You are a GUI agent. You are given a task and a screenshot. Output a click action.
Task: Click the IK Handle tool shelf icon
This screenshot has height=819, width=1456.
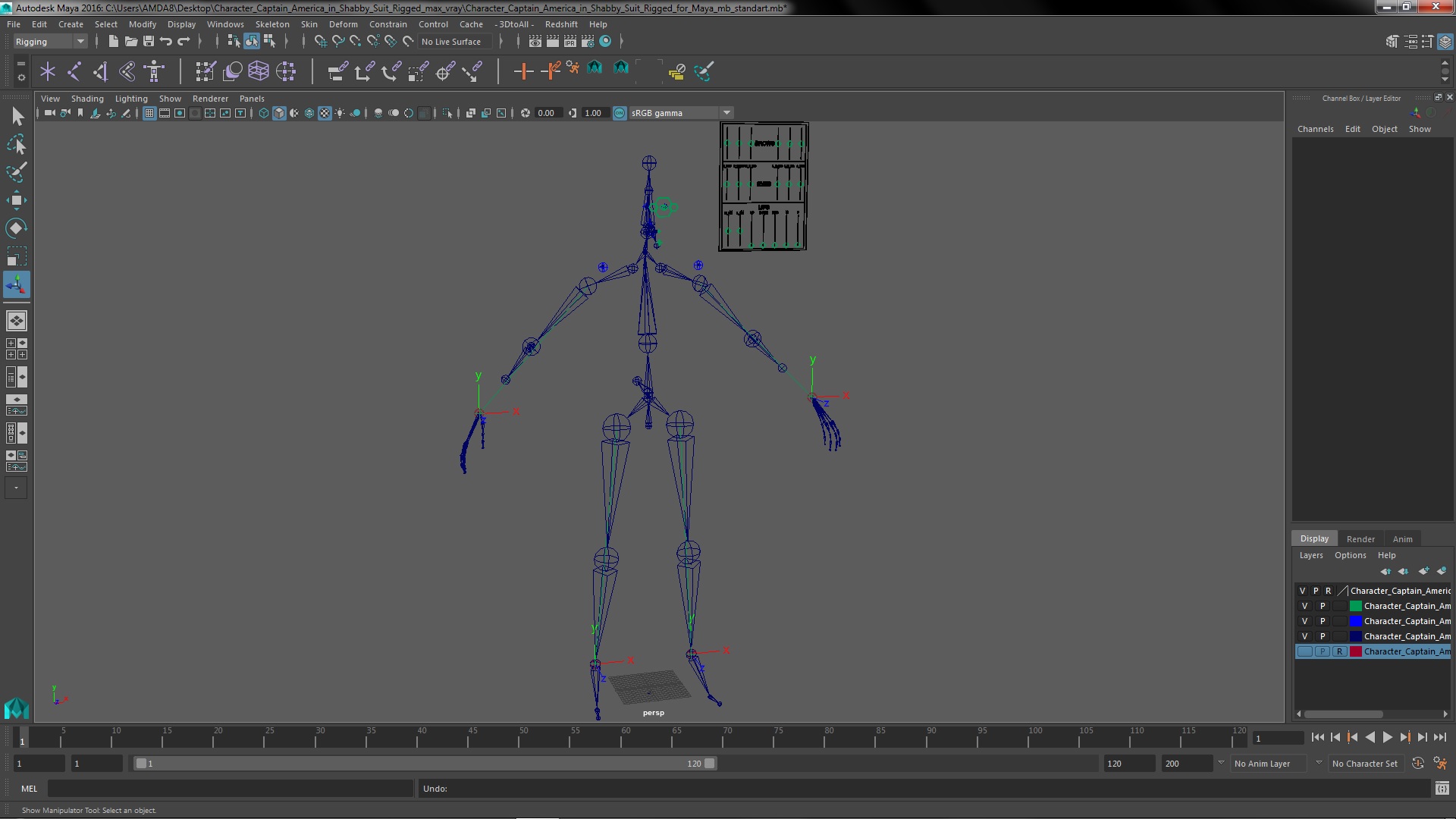coord(100,71)
